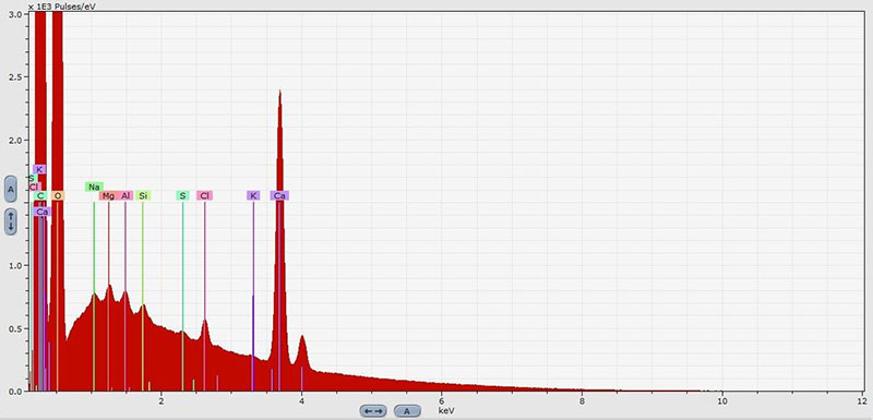Click the '10' keV tick label
This screenshot has height=420, width=873.
722,401
